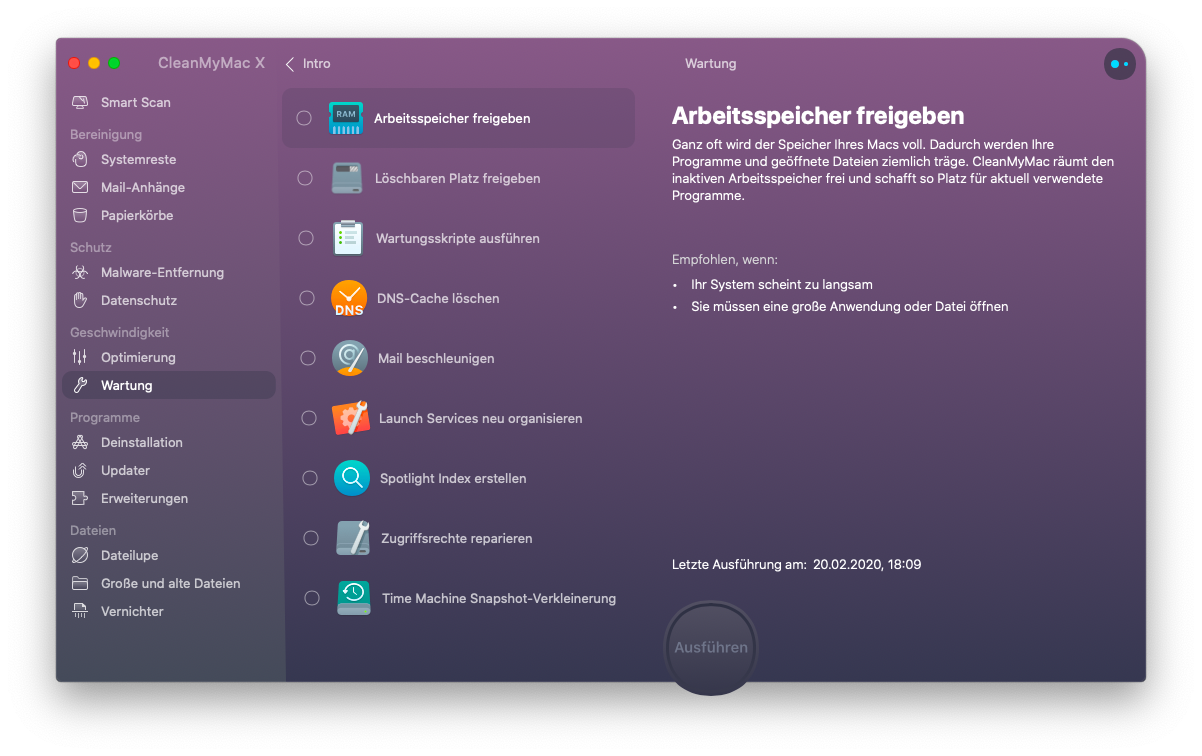The height and width of the screenshot is (756, 1202).
Task: Click the Vernichter sidebar label
Action: tap(132, 611)
